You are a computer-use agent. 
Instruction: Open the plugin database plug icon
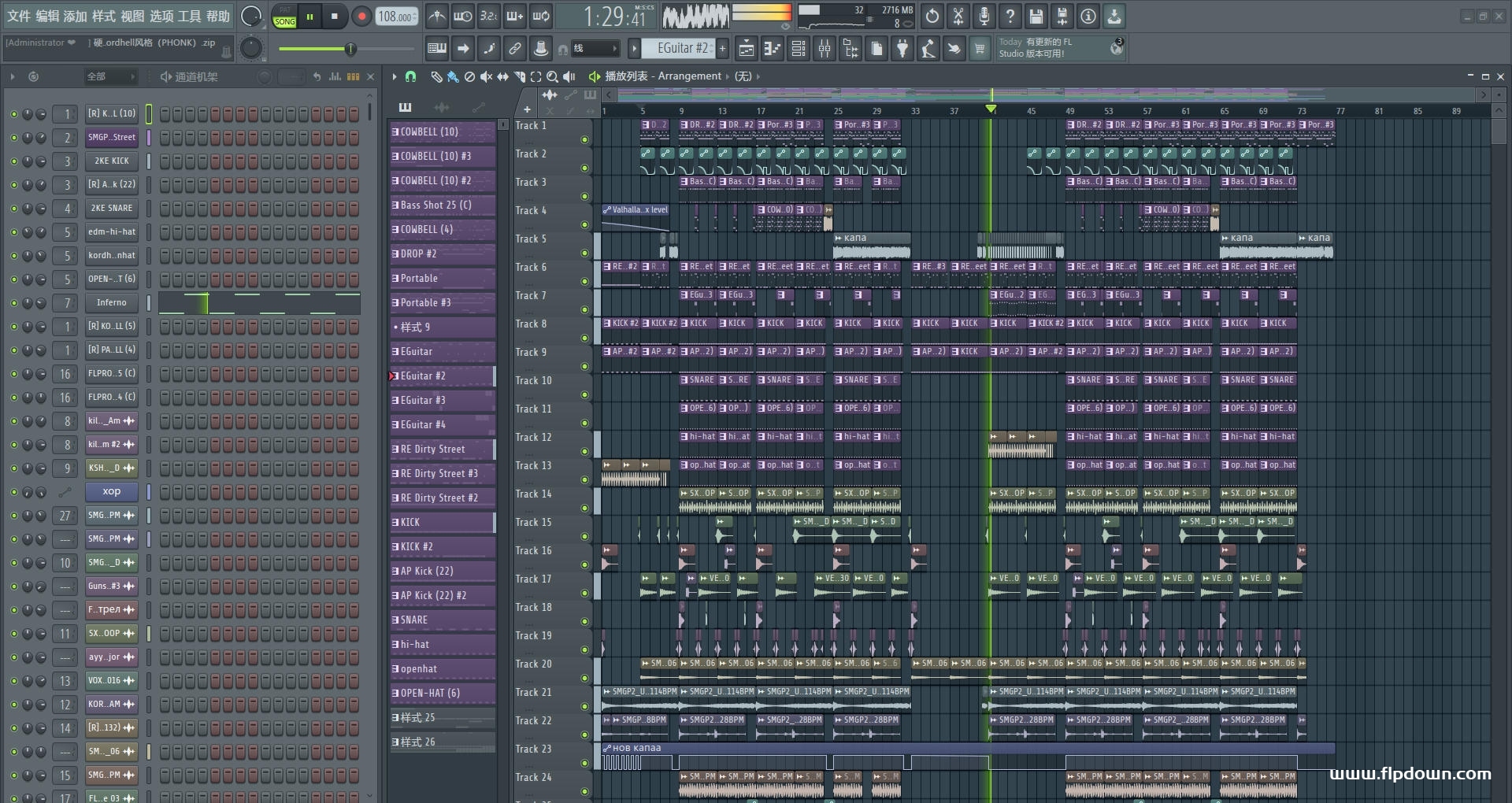tap(902, 50)
